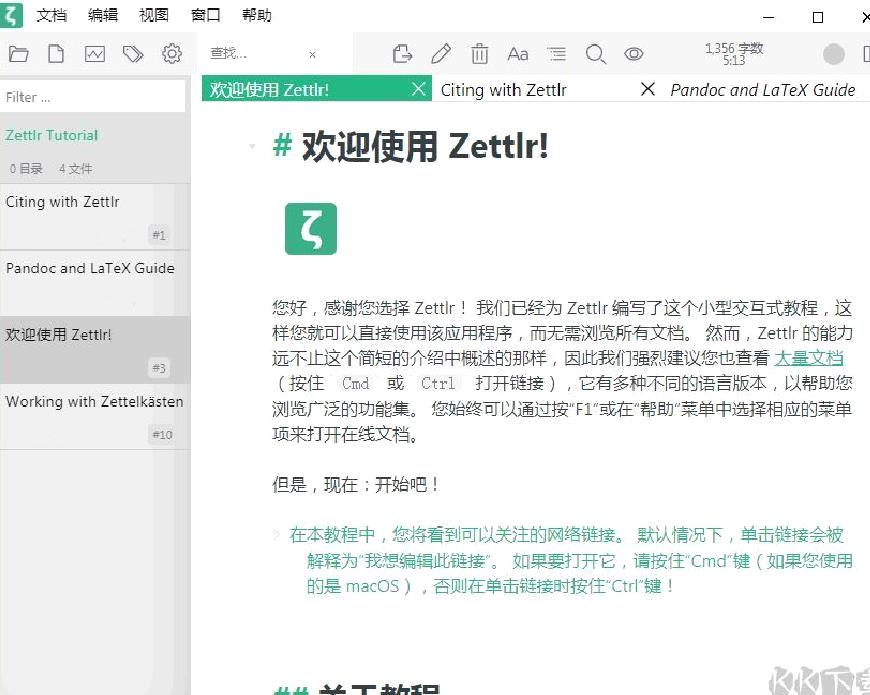
Task: Close the Citing with Zettlr tab
Action: (647, 89)
